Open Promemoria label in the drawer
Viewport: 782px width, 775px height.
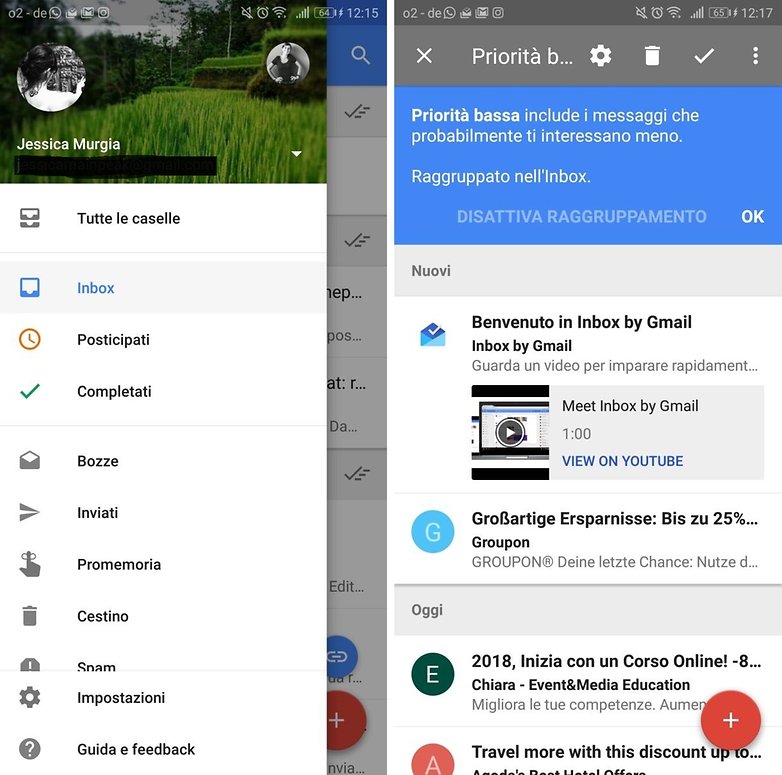[119, 564]
